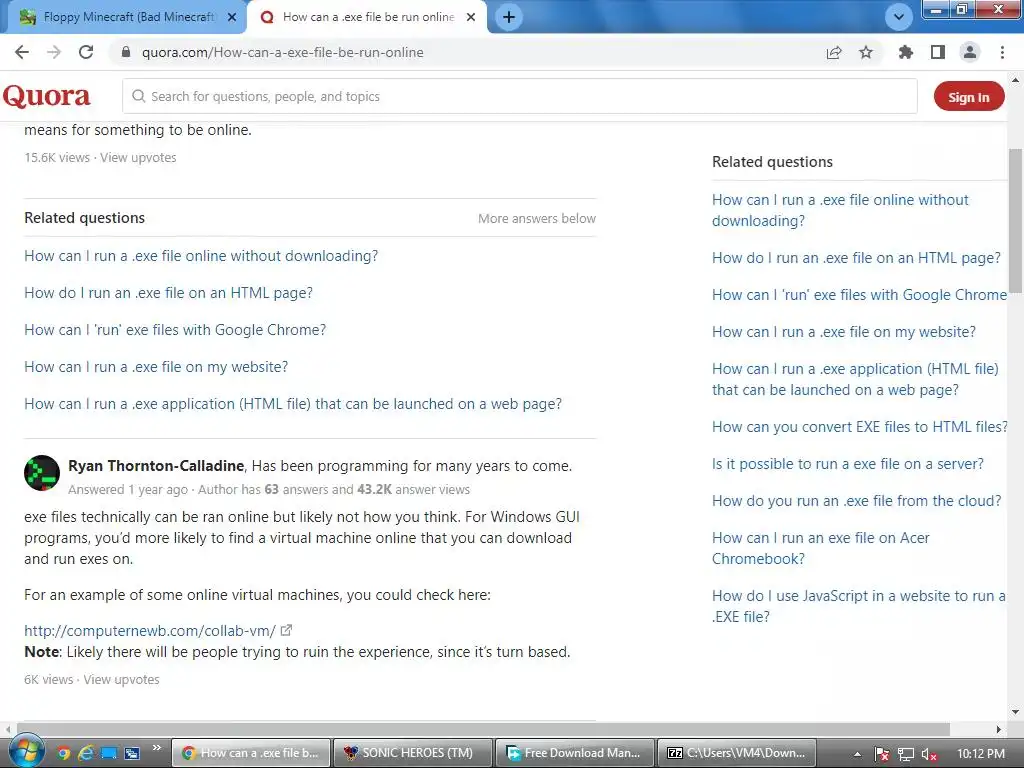
Task: Switch to Floppy Minecraft tab
Action: point(123,17)
